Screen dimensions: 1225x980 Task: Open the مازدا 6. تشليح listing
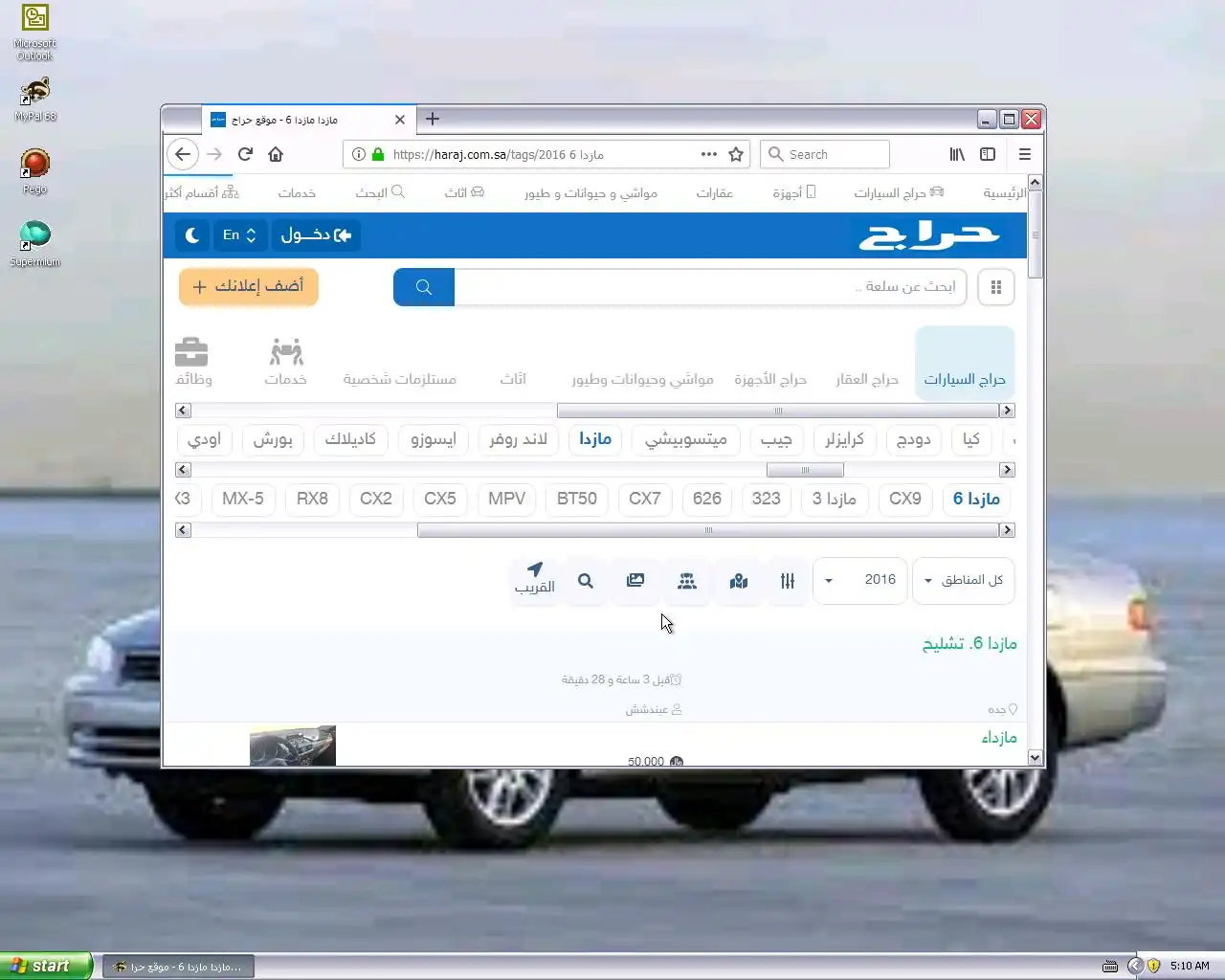(x=969, y=643)
